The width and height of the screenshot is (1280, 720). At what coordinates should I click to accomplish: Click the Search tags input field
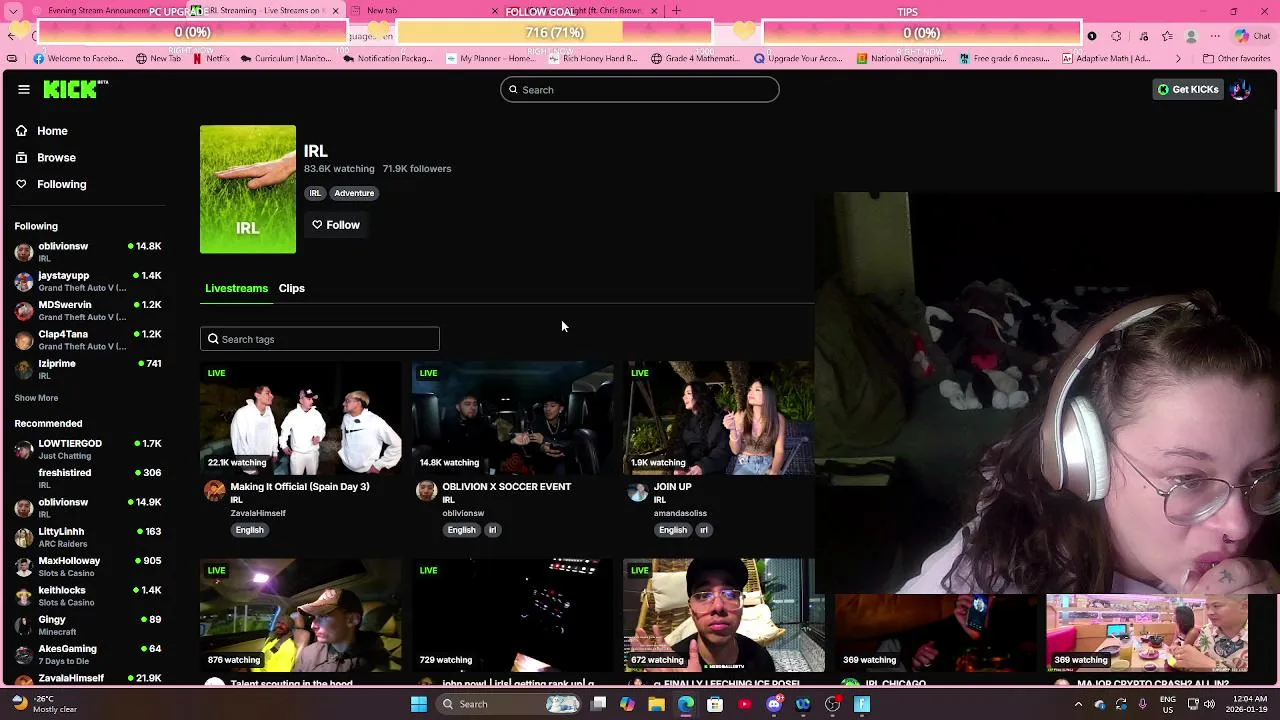[x=320, y=339]
